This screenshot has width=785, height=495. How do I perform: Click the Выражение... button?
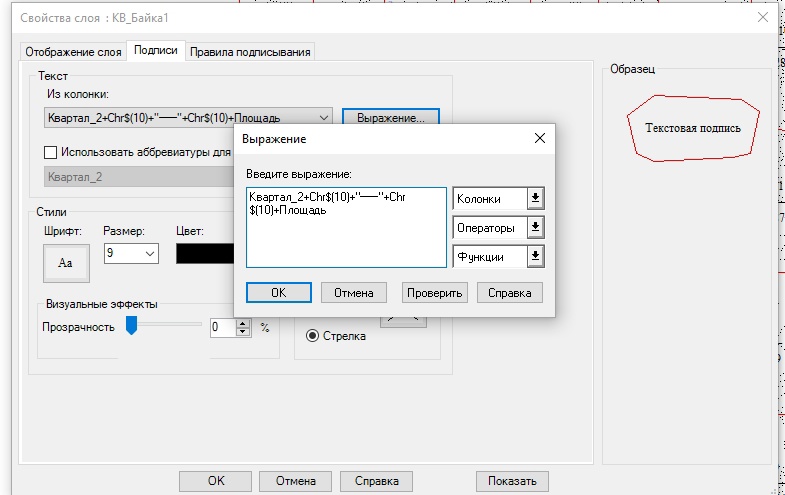tap(390, 118)
